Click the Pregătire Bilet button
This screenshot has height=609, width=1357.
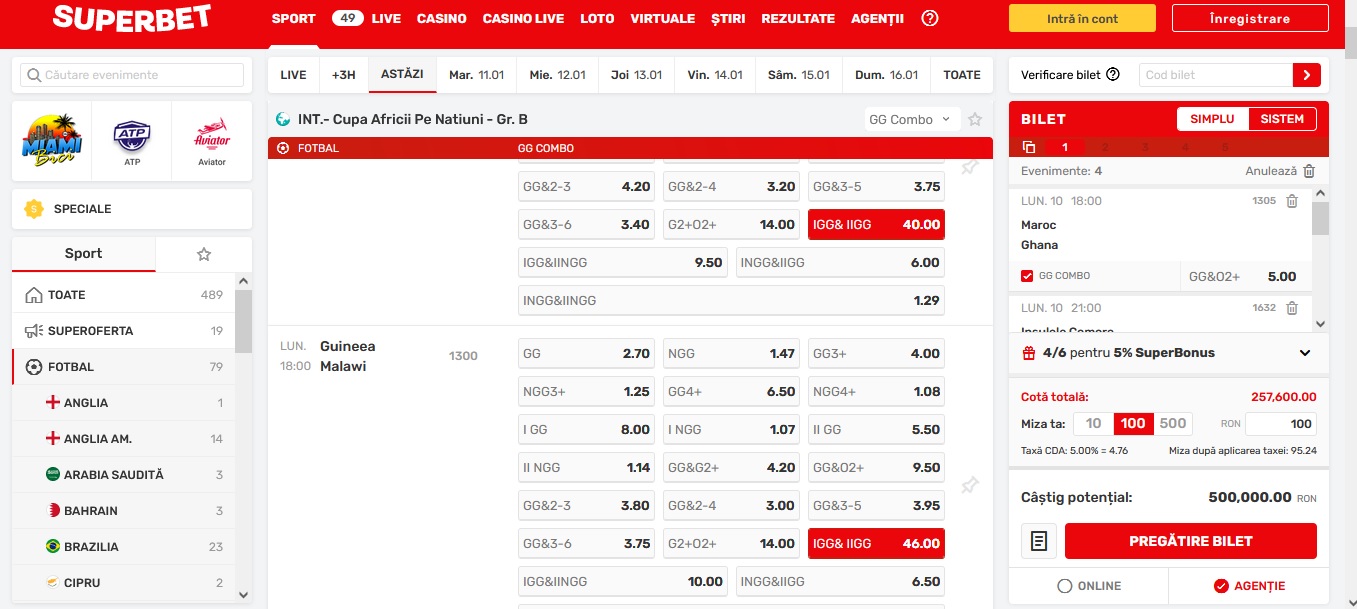pos(1191,541)
